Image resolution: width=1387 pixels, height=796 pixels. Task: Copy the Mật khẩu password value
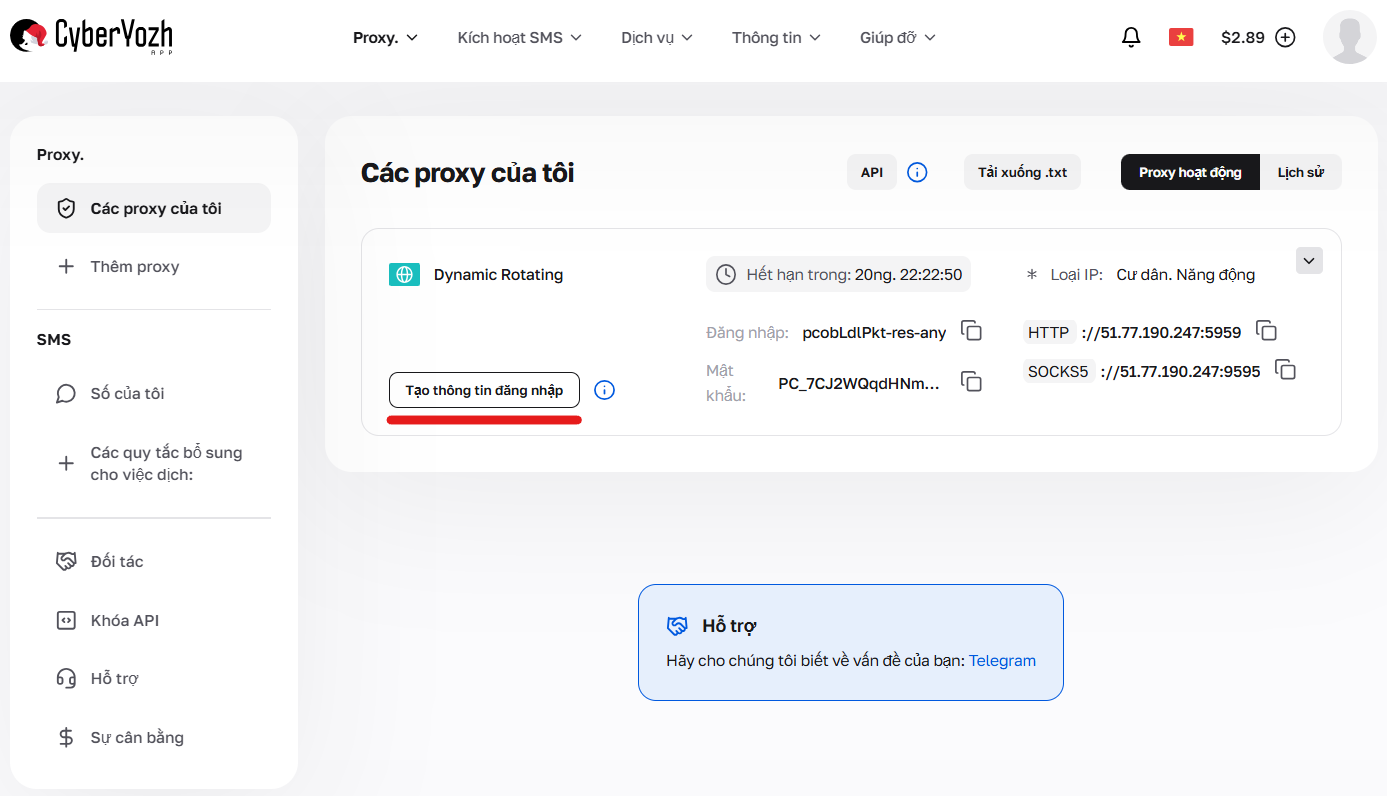(971, 381)
